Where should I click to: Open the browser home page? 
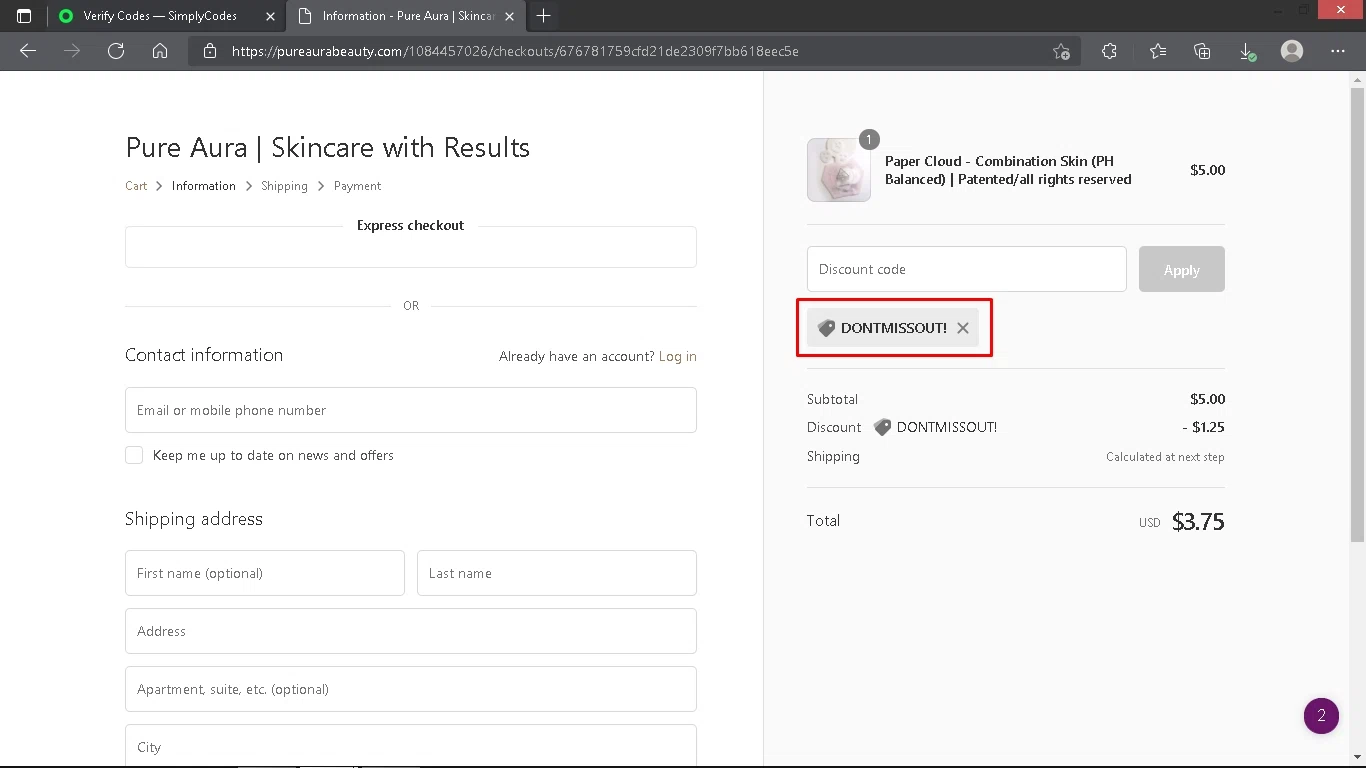[160, 51]
